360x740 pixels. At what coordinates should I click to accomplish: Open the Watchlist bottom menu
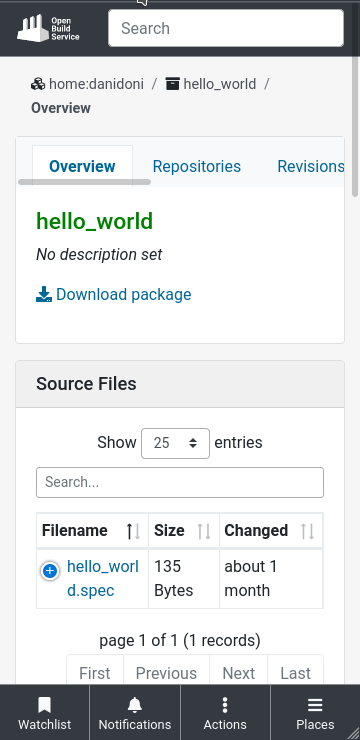(x=45, y=713)
